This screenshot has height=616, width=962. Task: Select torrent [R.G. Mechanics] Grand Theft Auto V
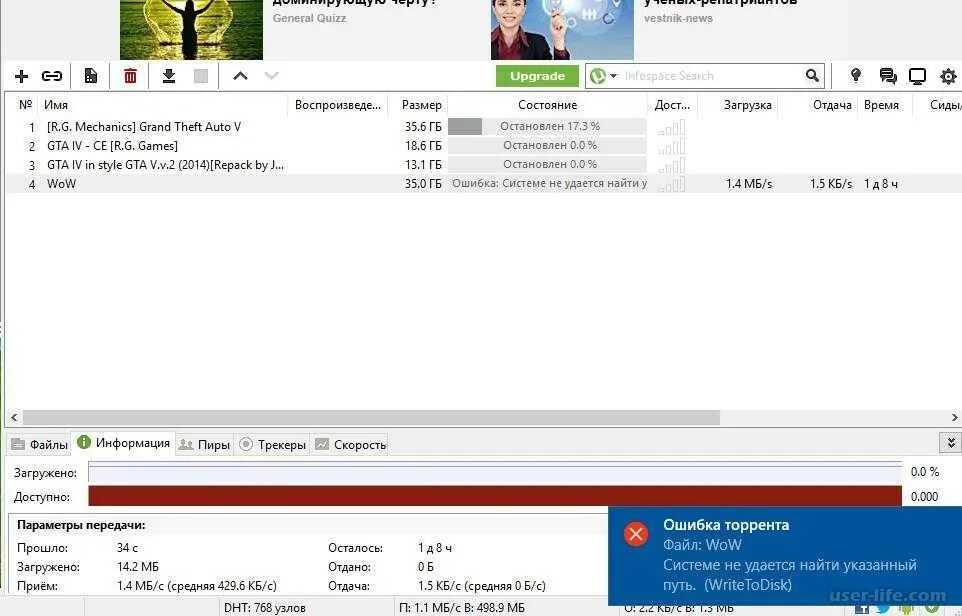(144, 127)
